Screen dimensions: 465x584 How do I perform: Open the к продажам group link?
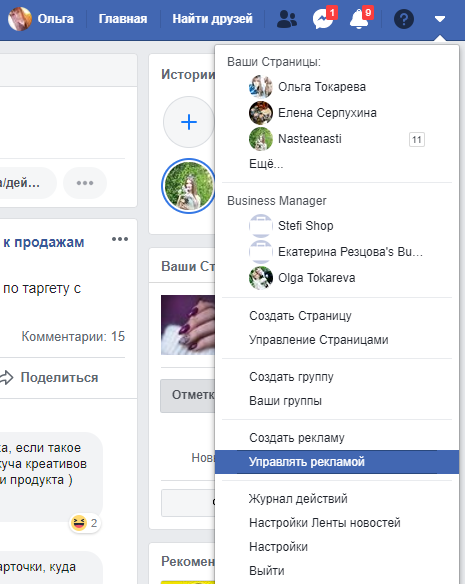coord(44,242)
